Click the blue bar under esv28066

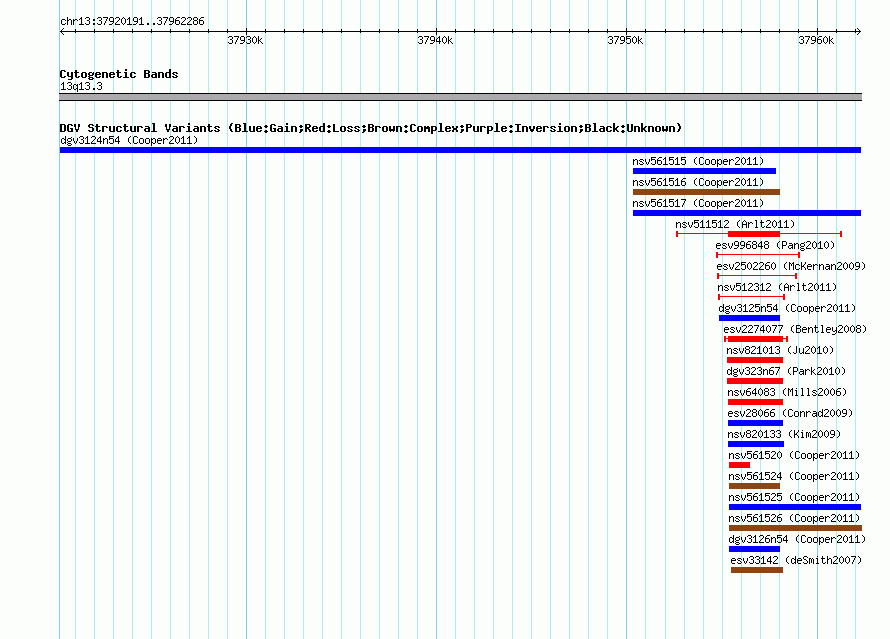(755, 423)
